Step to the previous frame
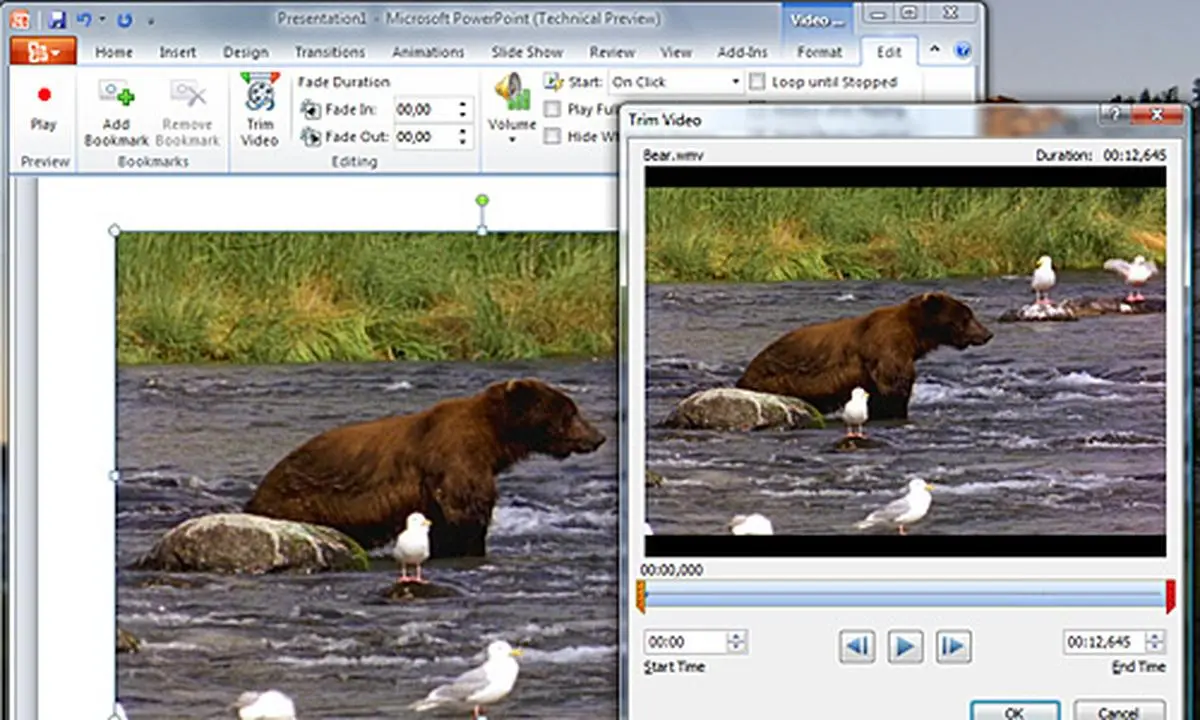The width and height of the screenshot is (1200, 720). pos(856,646)
